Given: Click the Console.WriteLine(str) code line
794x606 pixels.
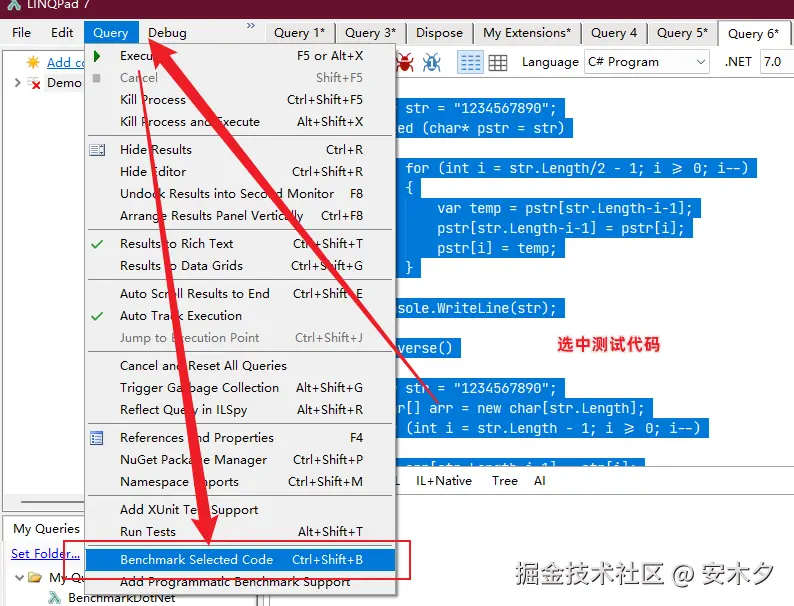Looking at the screenshot, I should click(480, 308).
